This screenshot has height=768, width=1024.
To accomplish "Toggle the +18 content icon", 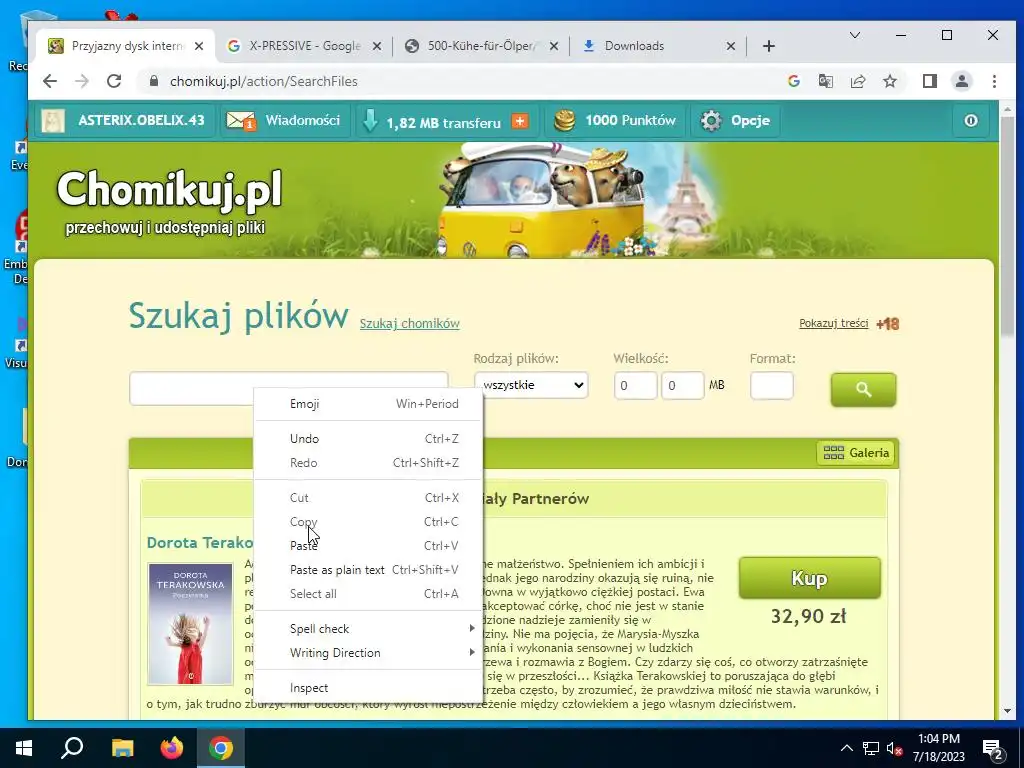I will tap(888, 324).
